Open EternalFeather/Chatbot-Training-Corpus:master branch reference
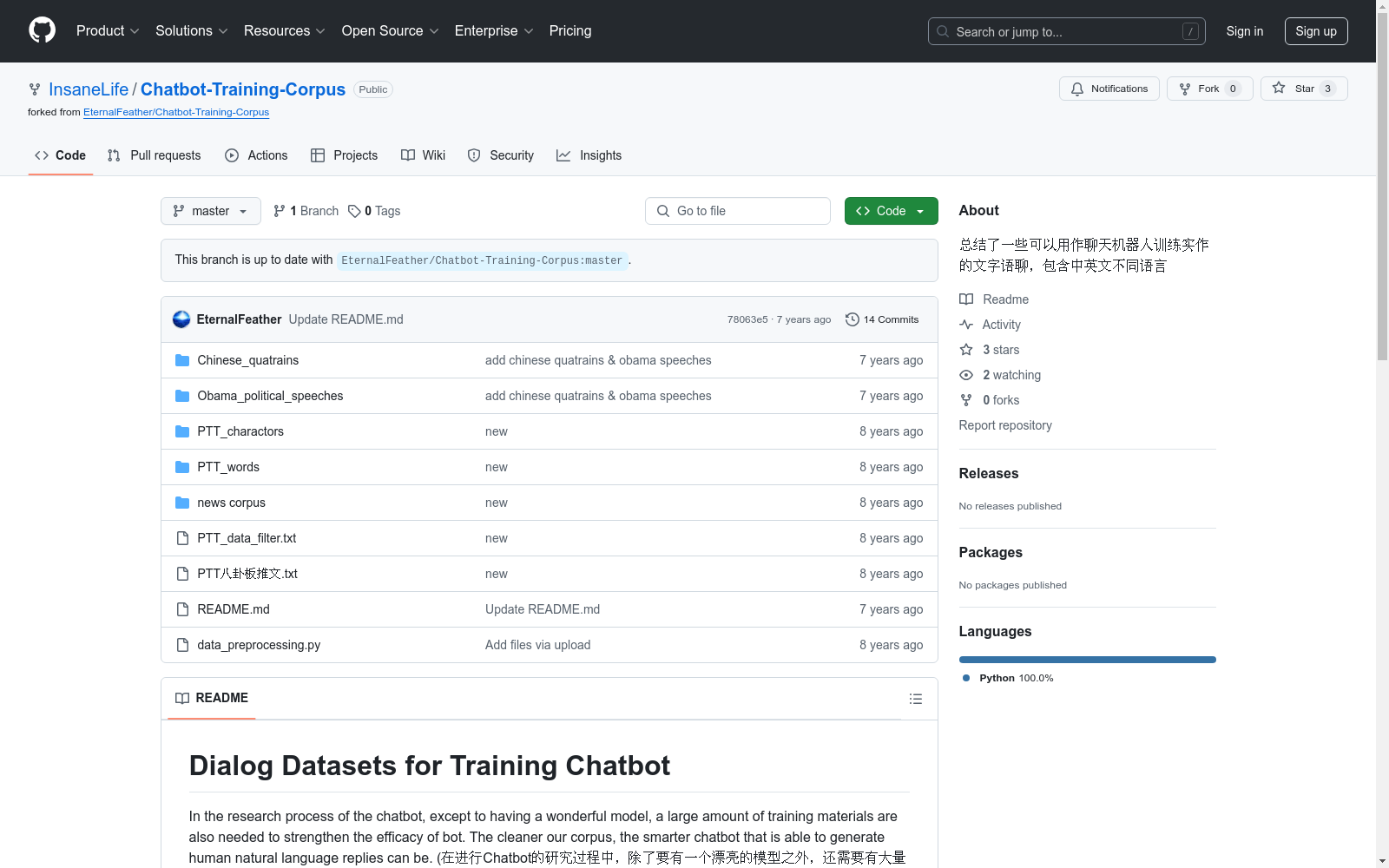 [x=482, y=260]
